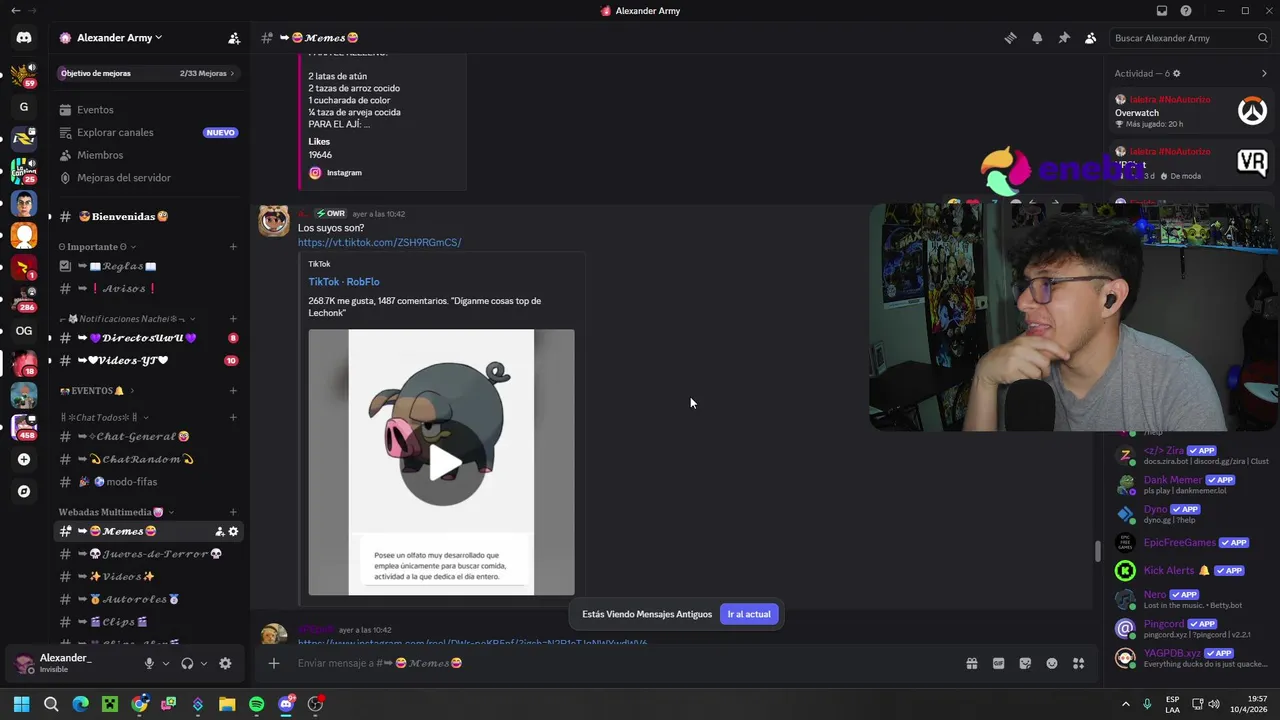Screen dimensions: 1280x720
Task: Open the server with 286 badge
Action: [x=24, y=298]
